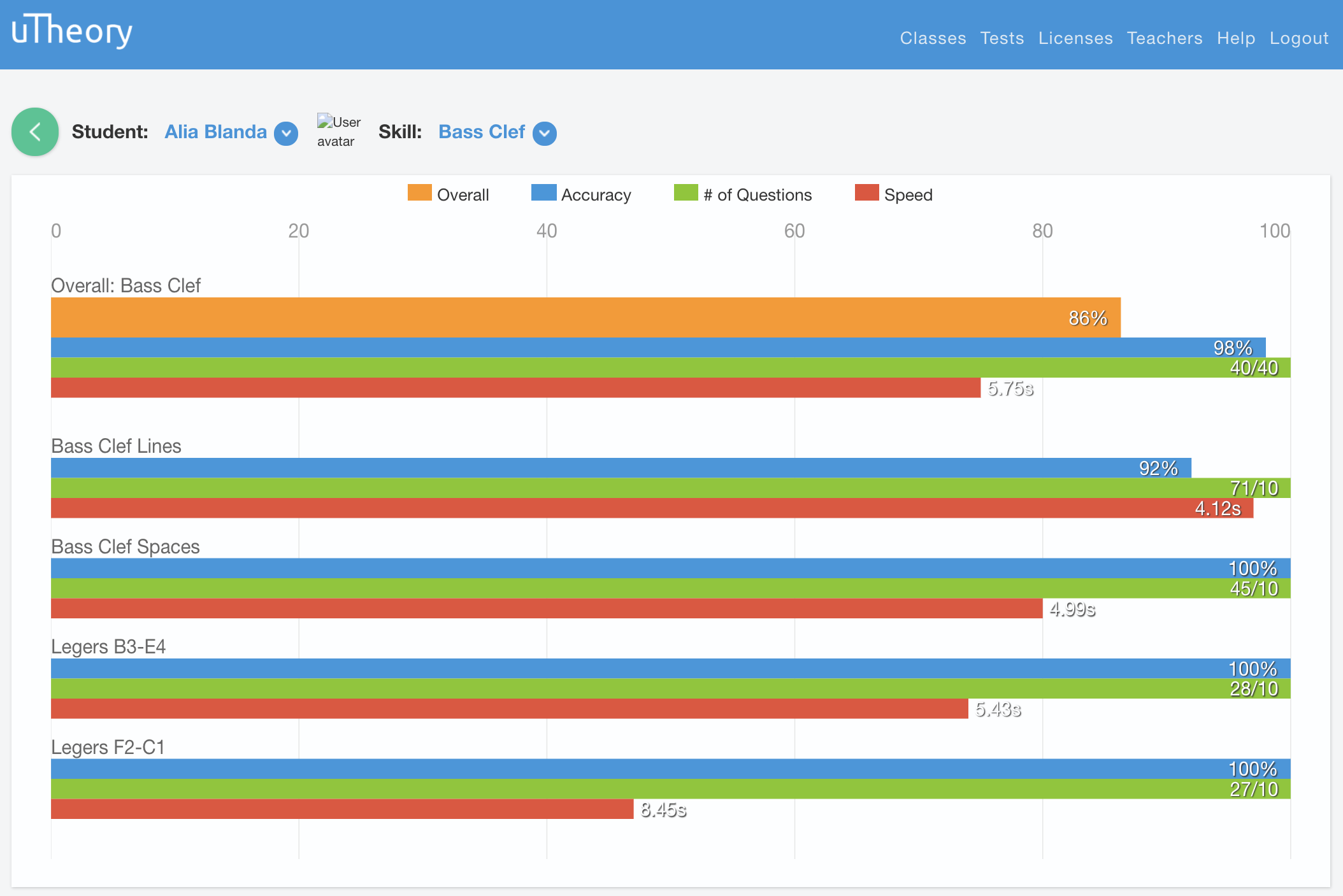Open the skill dropdown chevron
The height and width of the screenshot is (896, 1343).
545,133
